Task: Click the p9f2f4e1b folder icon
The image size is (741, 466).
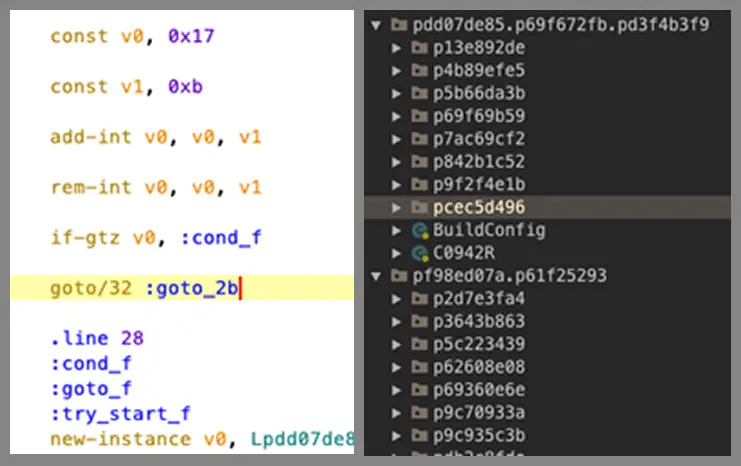Action: pos(419,184)
